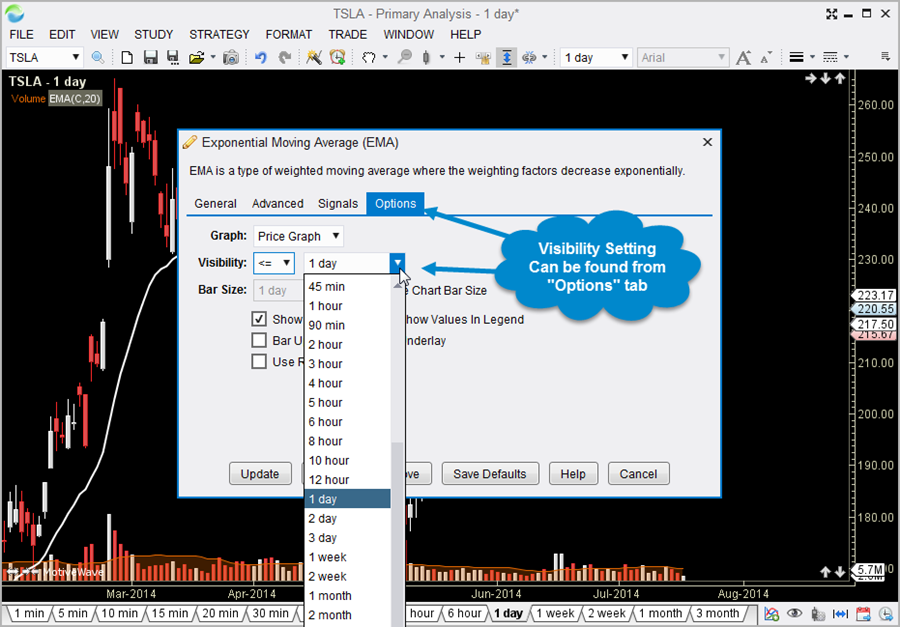Open the STUDY menu
The image size is (900, 627).
point(153,34)
